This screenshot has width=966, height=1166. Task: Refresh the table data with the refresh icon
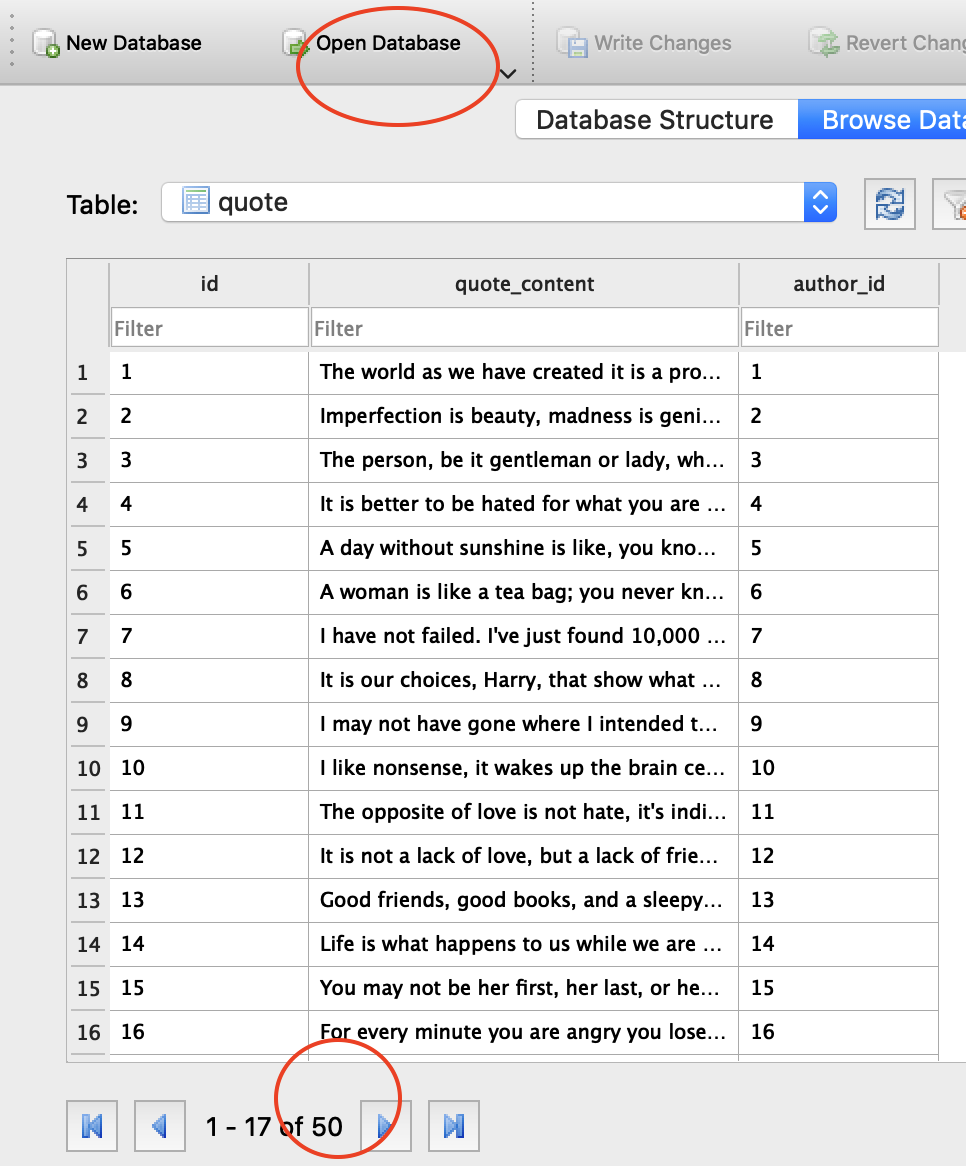coord(890,204)
